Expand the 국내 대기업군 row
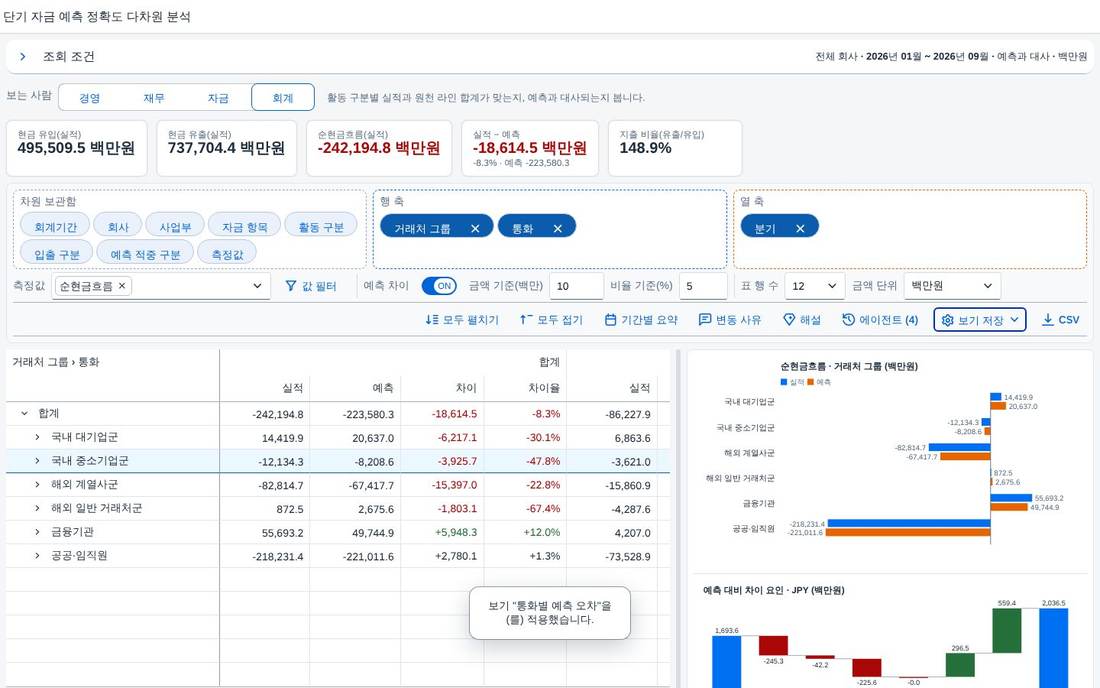The width and height of the screenshot is (1100, 688). [x=37, y=438]
